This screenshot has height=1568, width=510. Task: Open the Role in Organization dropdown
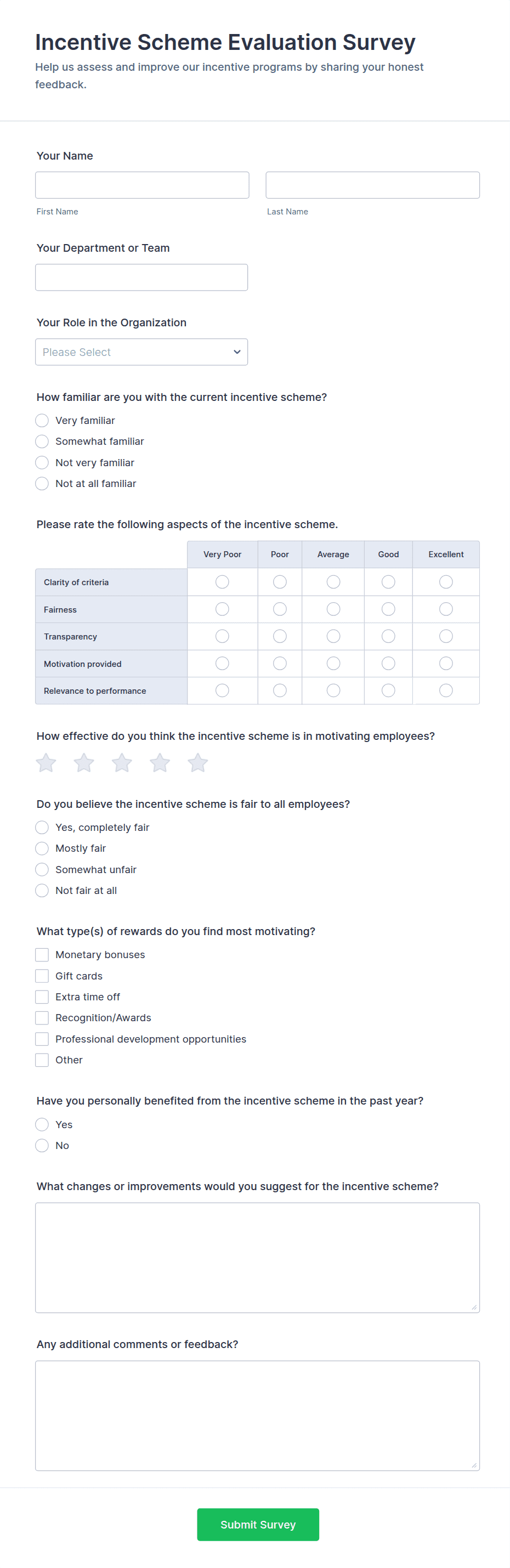click(141, 352)
